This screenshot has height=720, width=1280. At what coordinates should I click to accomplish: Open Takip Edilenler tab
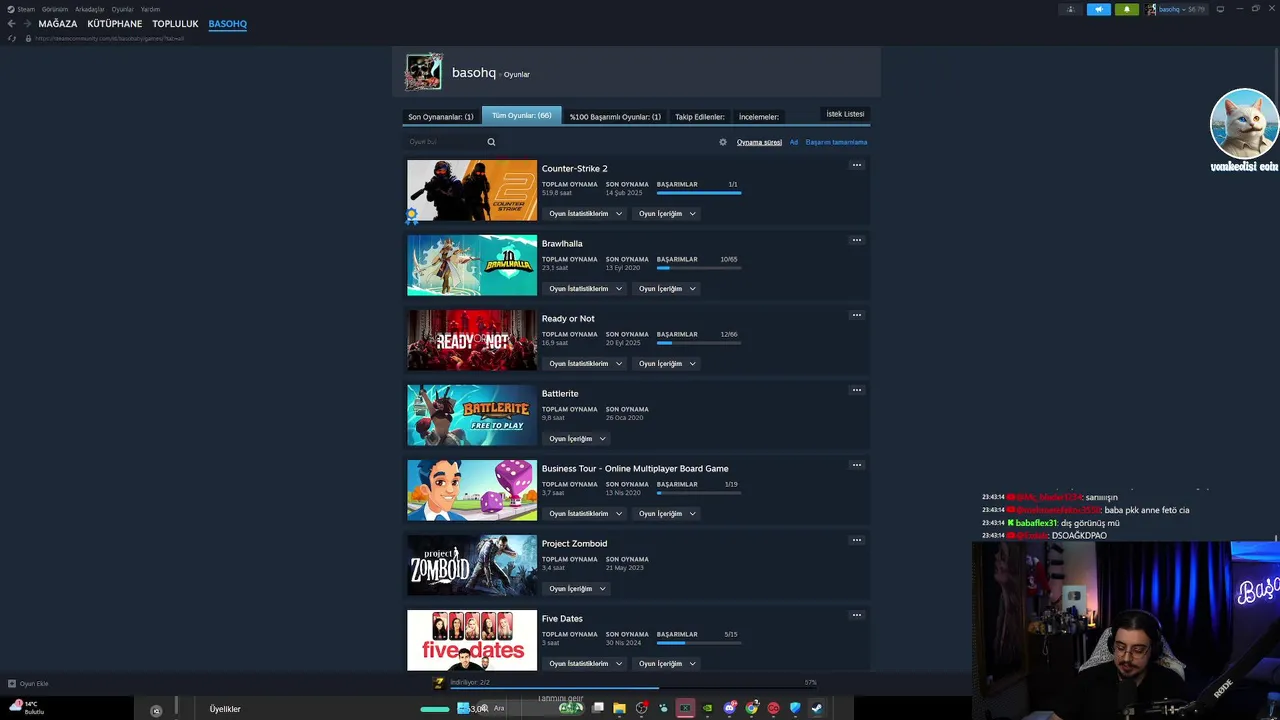[x=700, y=117]
